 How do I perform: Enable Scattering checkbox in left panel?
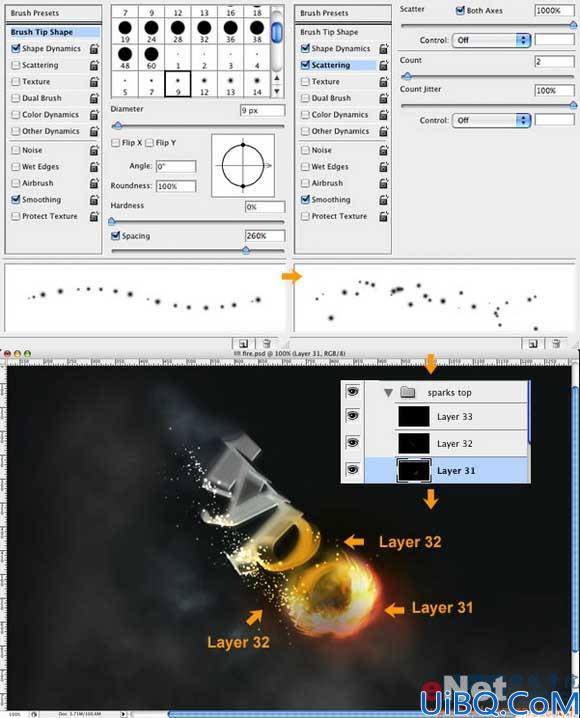click(16, 65)
